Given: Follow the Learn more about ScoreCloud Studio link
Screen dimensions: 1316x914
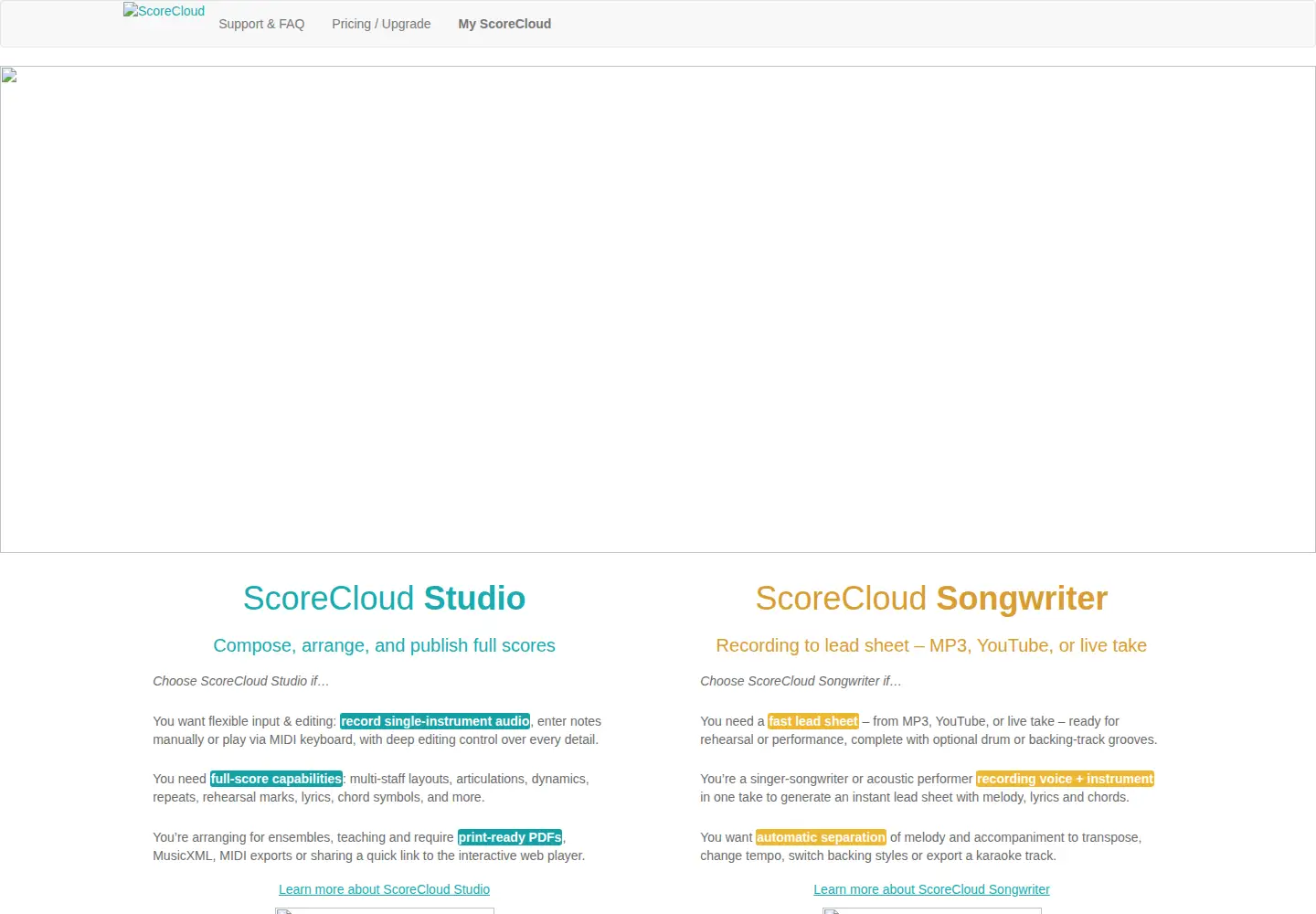Looking at the screenshot, I should 384,889.
